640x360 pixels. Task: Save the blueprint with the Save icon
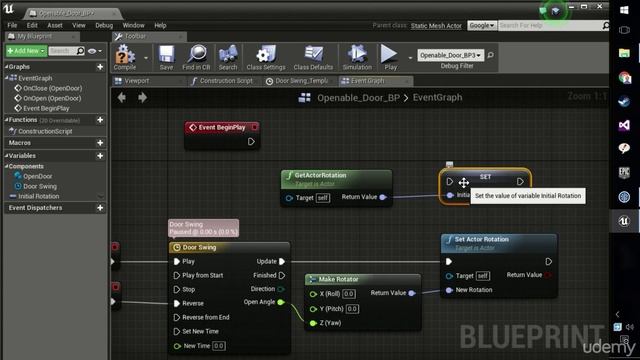click(166, 58)
